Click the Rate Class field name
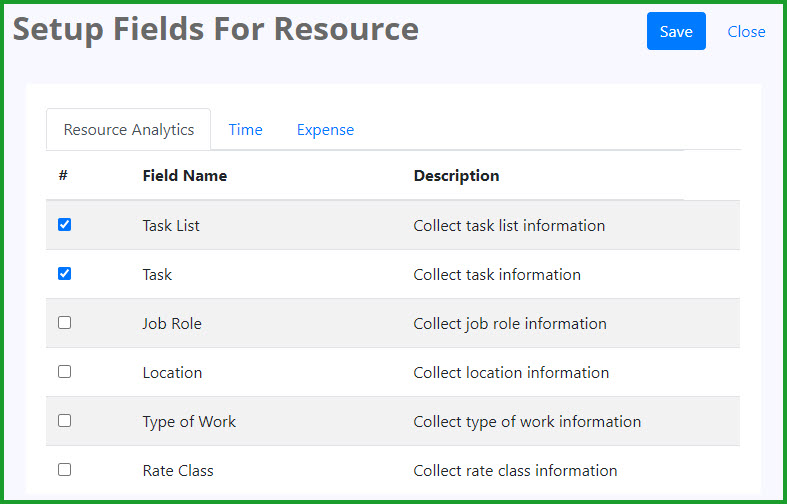Screen dimensions: 787x504 (178, 470)
